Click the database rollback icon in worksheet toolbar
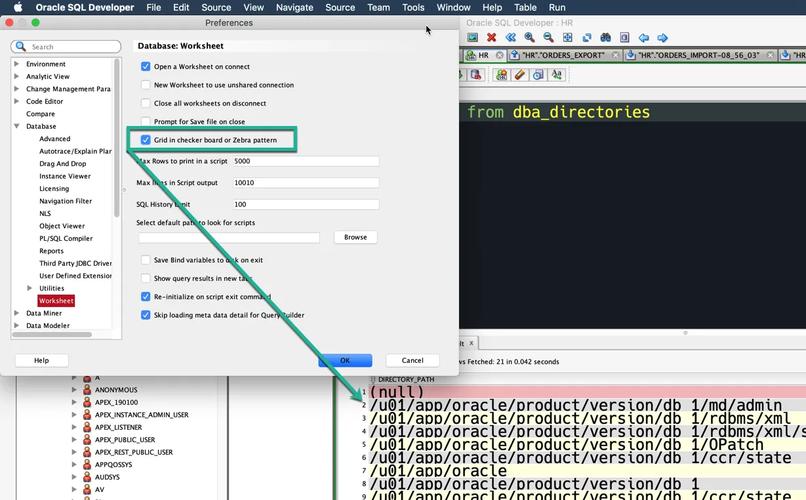The image size is (806, 500). click(476, 75)
